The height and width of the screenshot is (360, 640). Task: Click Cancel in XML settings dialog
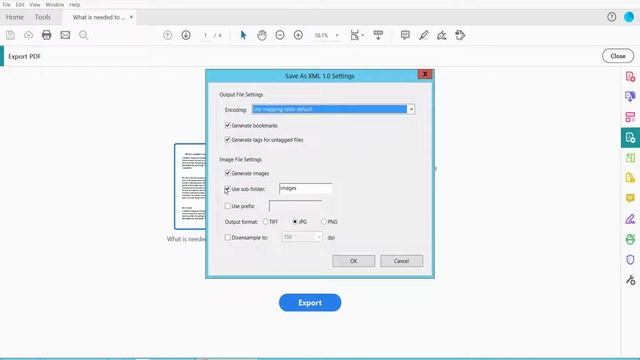coord(402,261)
